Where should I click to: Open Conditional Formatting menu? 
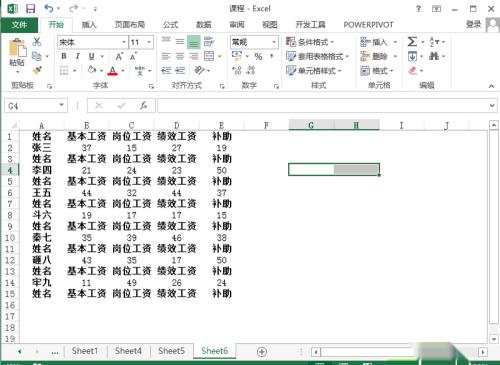coord(310,42)
